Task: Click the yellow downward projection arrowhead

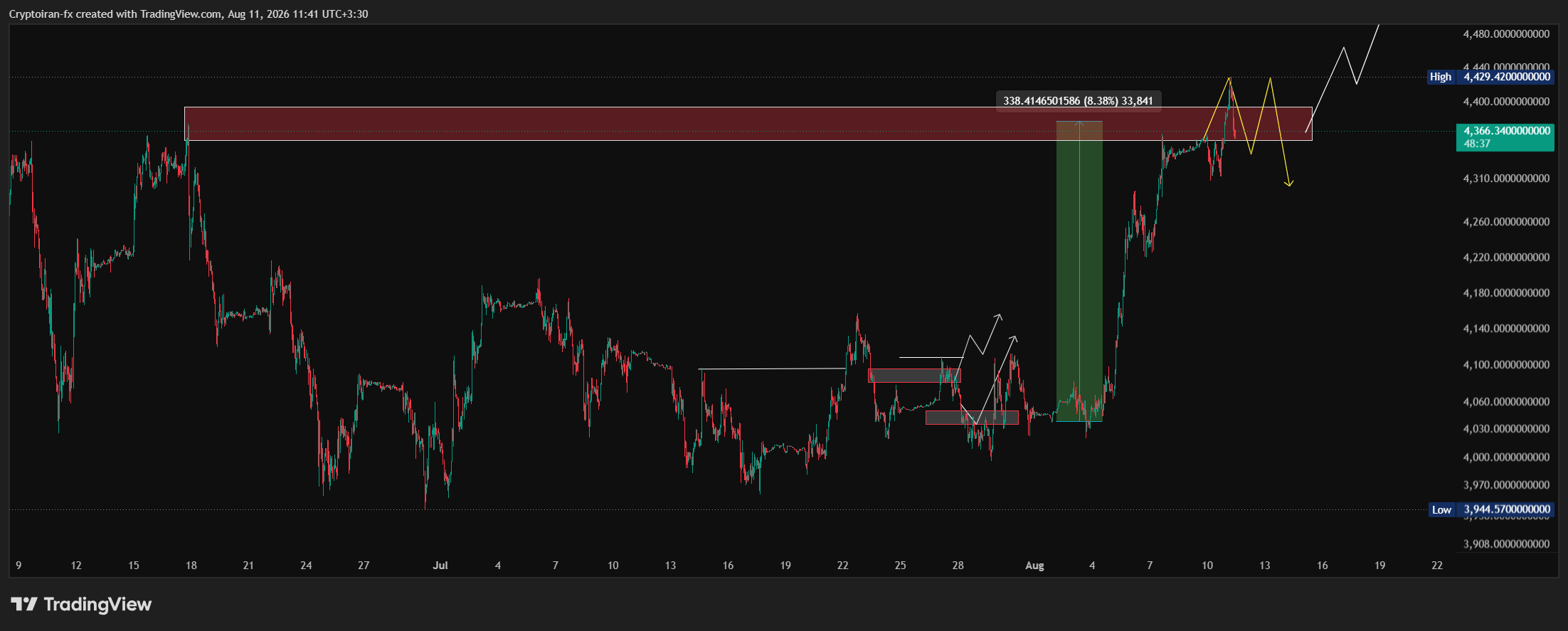Action: click(x=1289, y=184)
